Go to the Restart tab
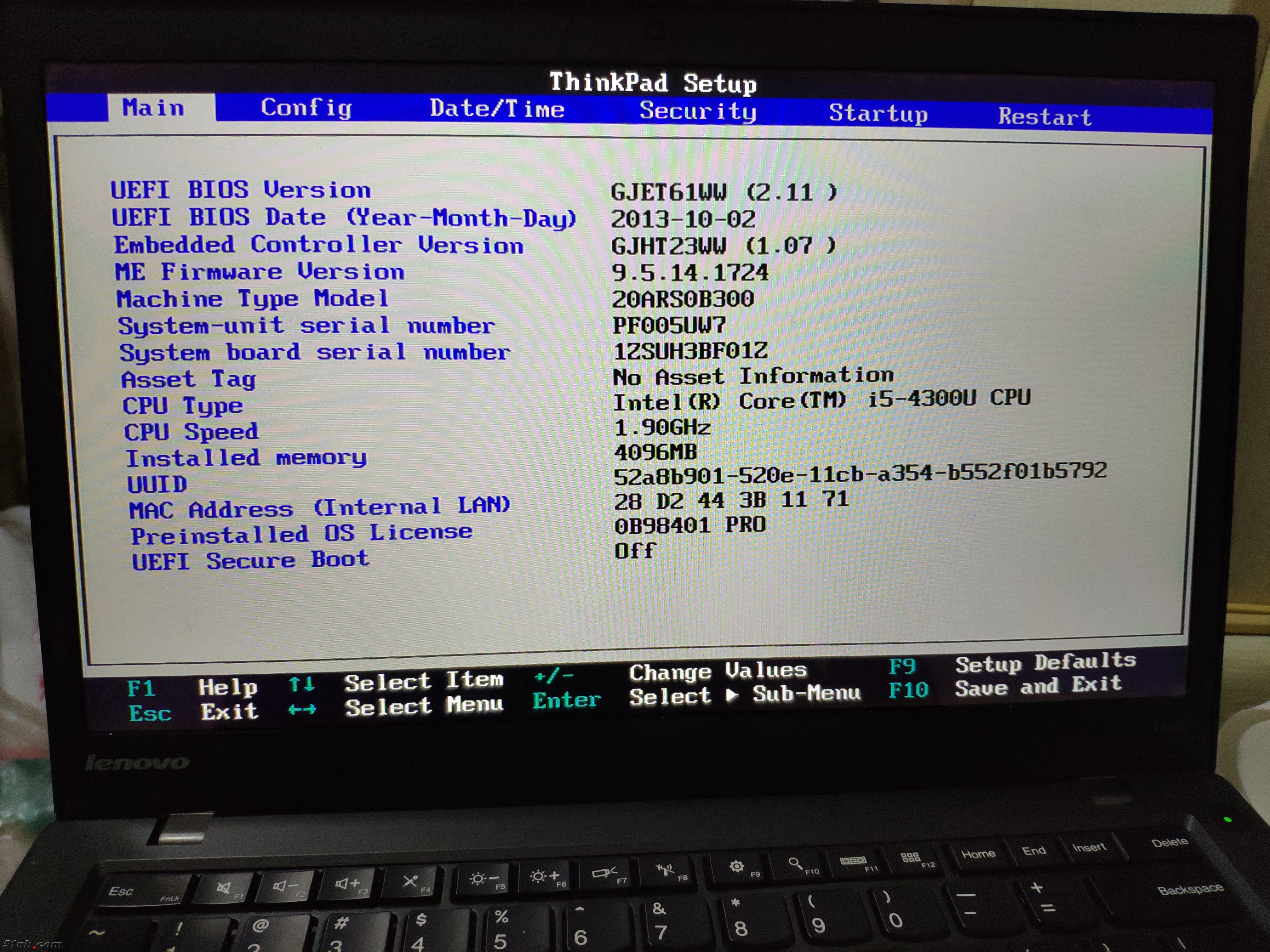 tap(1044, 116)
